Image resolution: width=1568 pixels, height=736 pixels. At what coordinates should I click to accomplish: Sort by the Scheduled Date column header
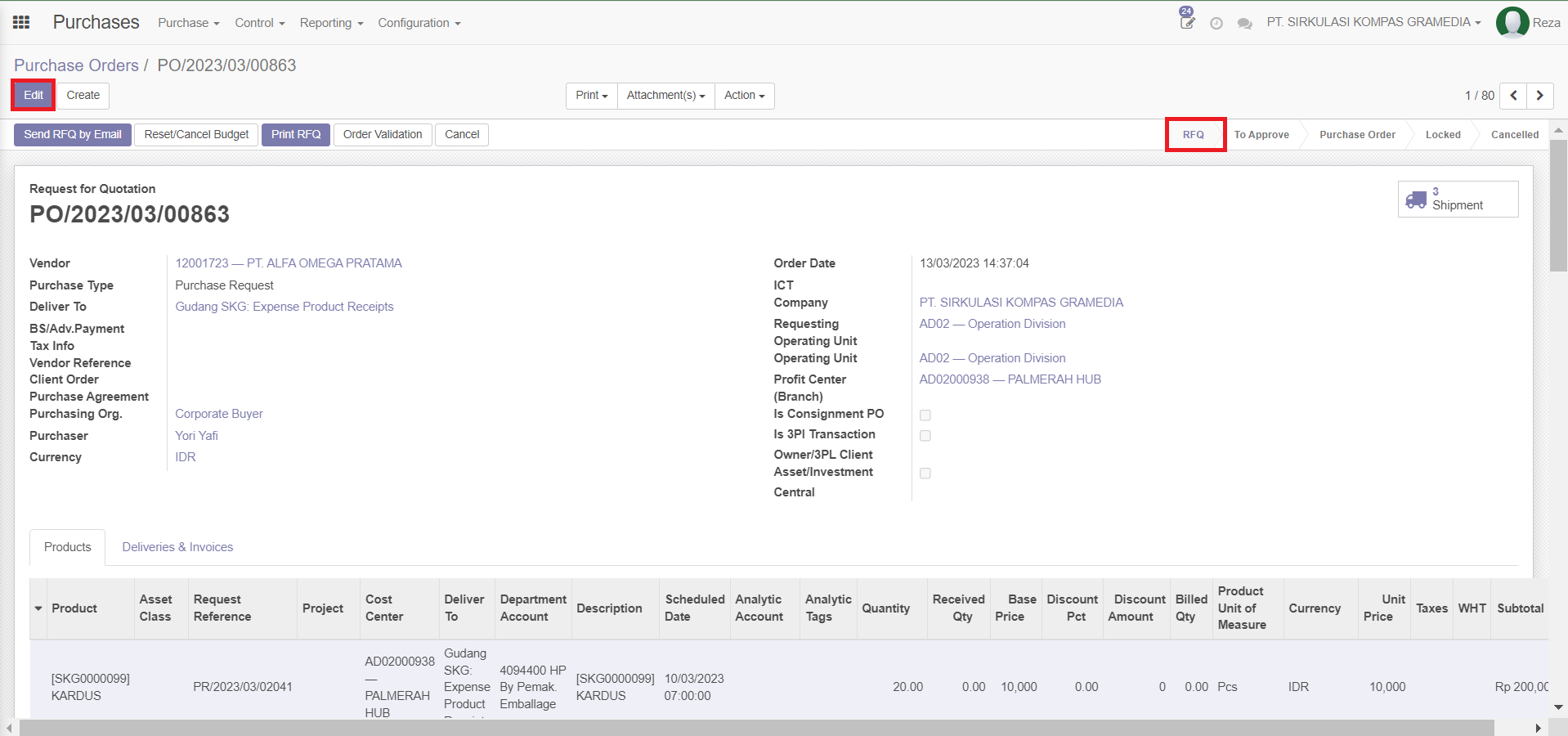click(695, 608)
